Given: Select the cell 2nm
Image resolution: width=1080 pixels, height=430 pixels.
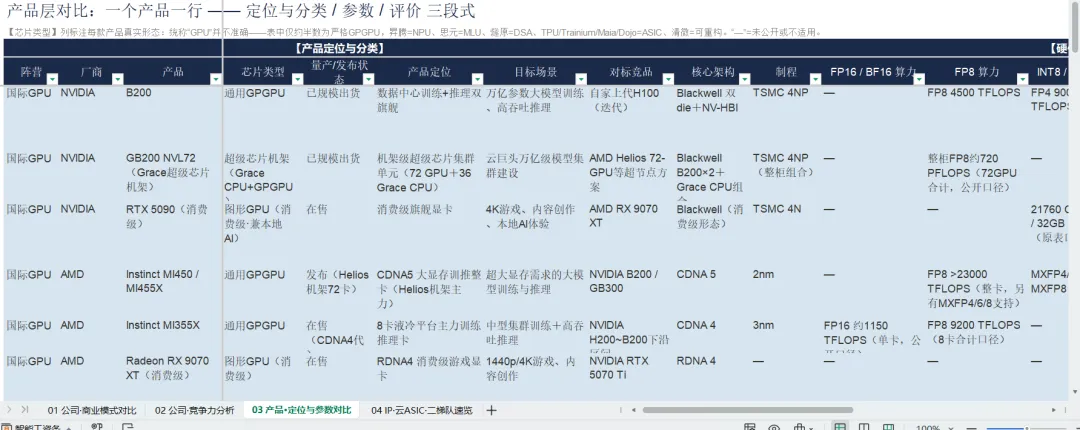Looking at the screenshot, I should [763, 274].
